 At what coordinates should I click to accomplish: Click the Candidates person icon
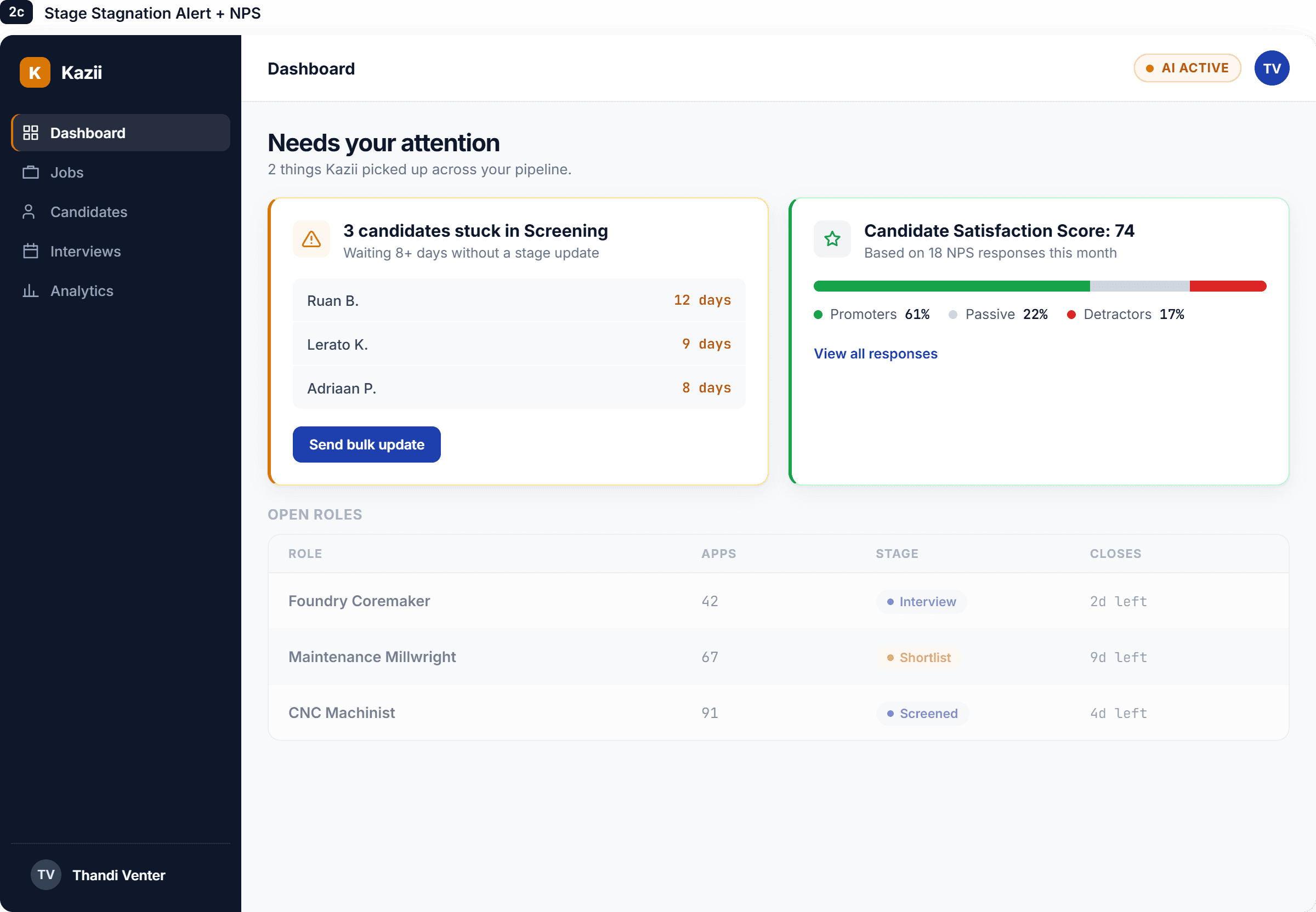click(x=29, y=212)
